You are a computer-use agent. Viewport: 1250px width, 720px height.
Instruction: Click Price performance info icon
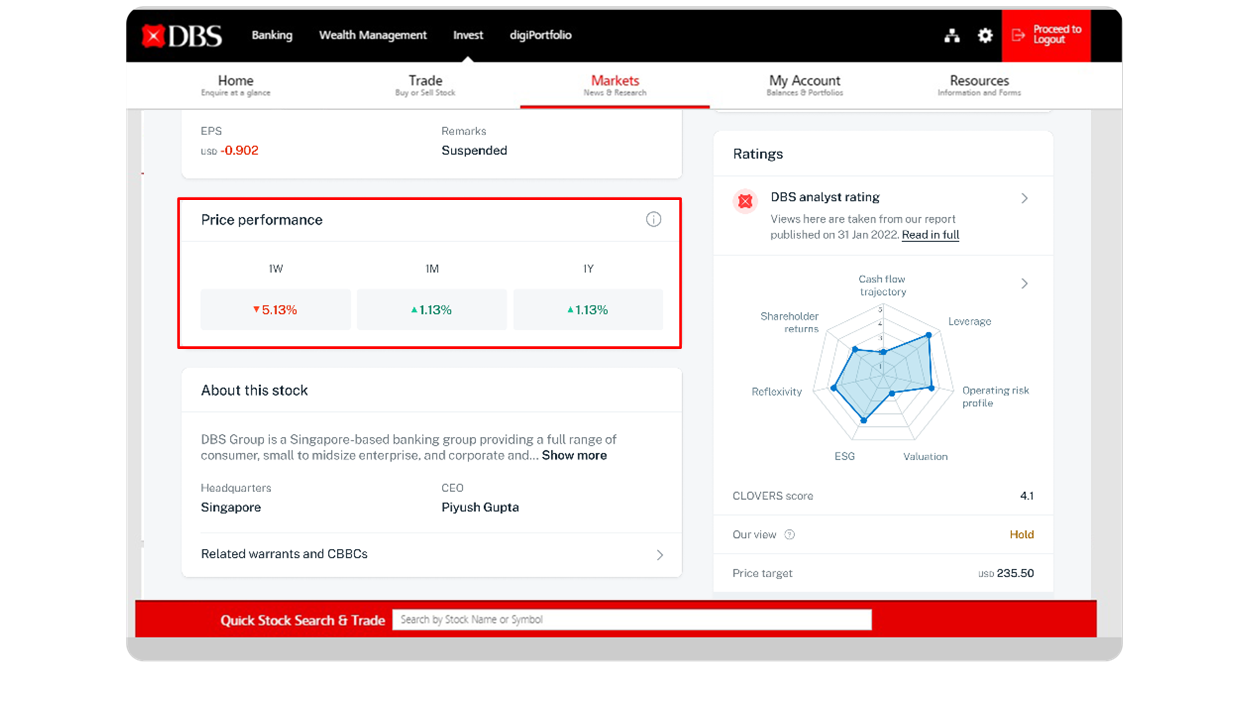(654, 220)
